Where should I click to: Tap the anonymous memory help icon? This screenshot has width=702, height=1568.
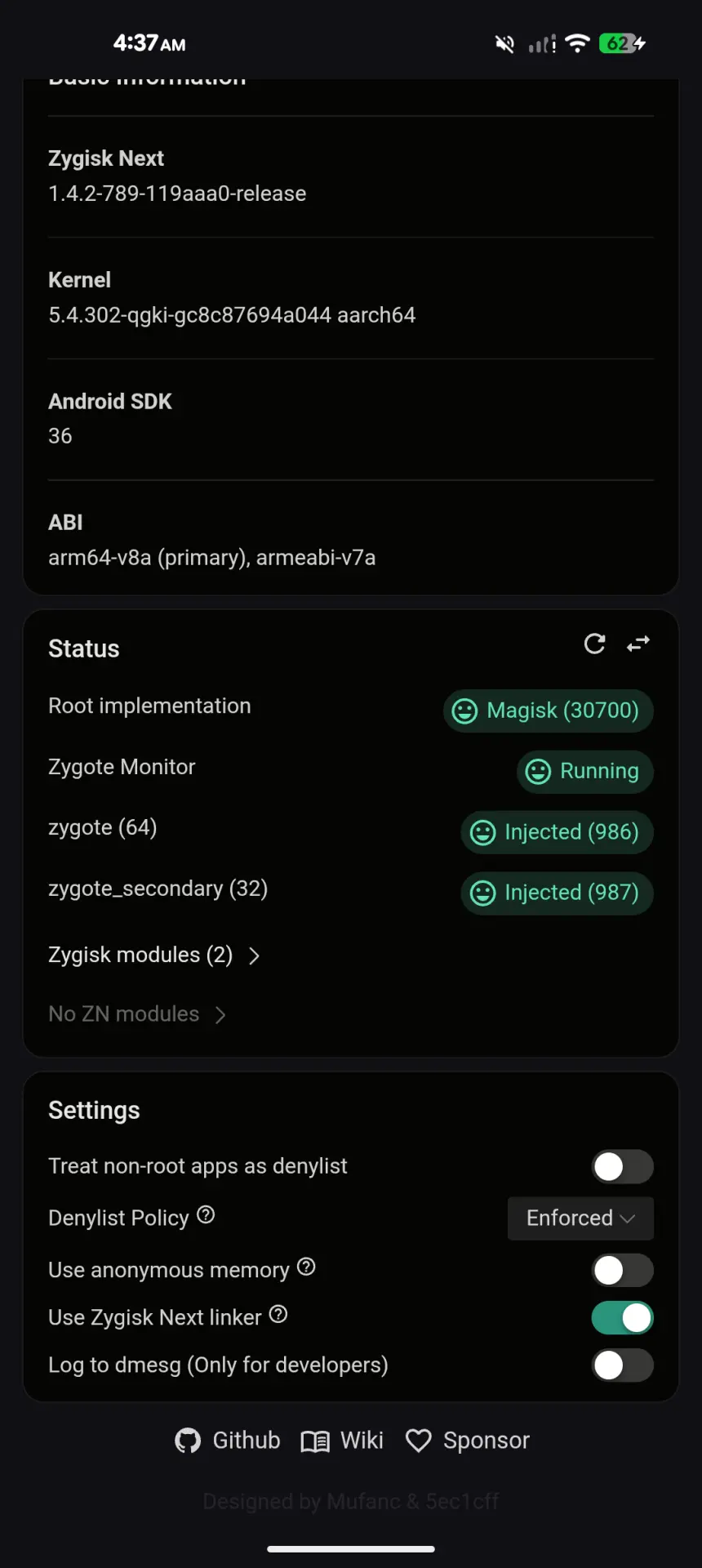click(306, 1267)
